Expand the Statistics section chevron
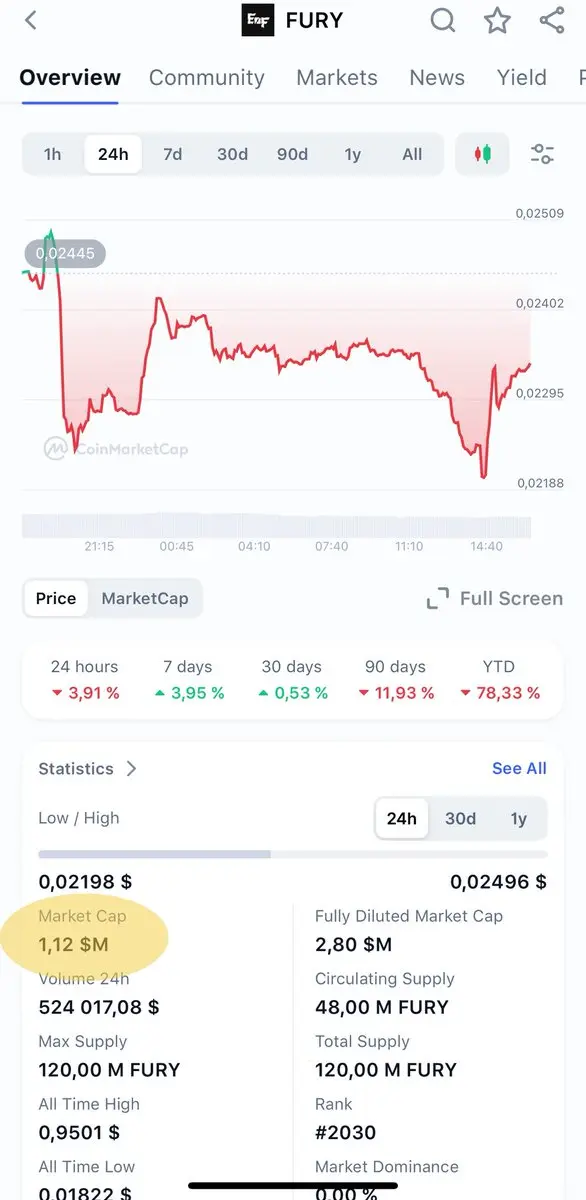Screen dimensions: 586x1200 pos(131,768)
